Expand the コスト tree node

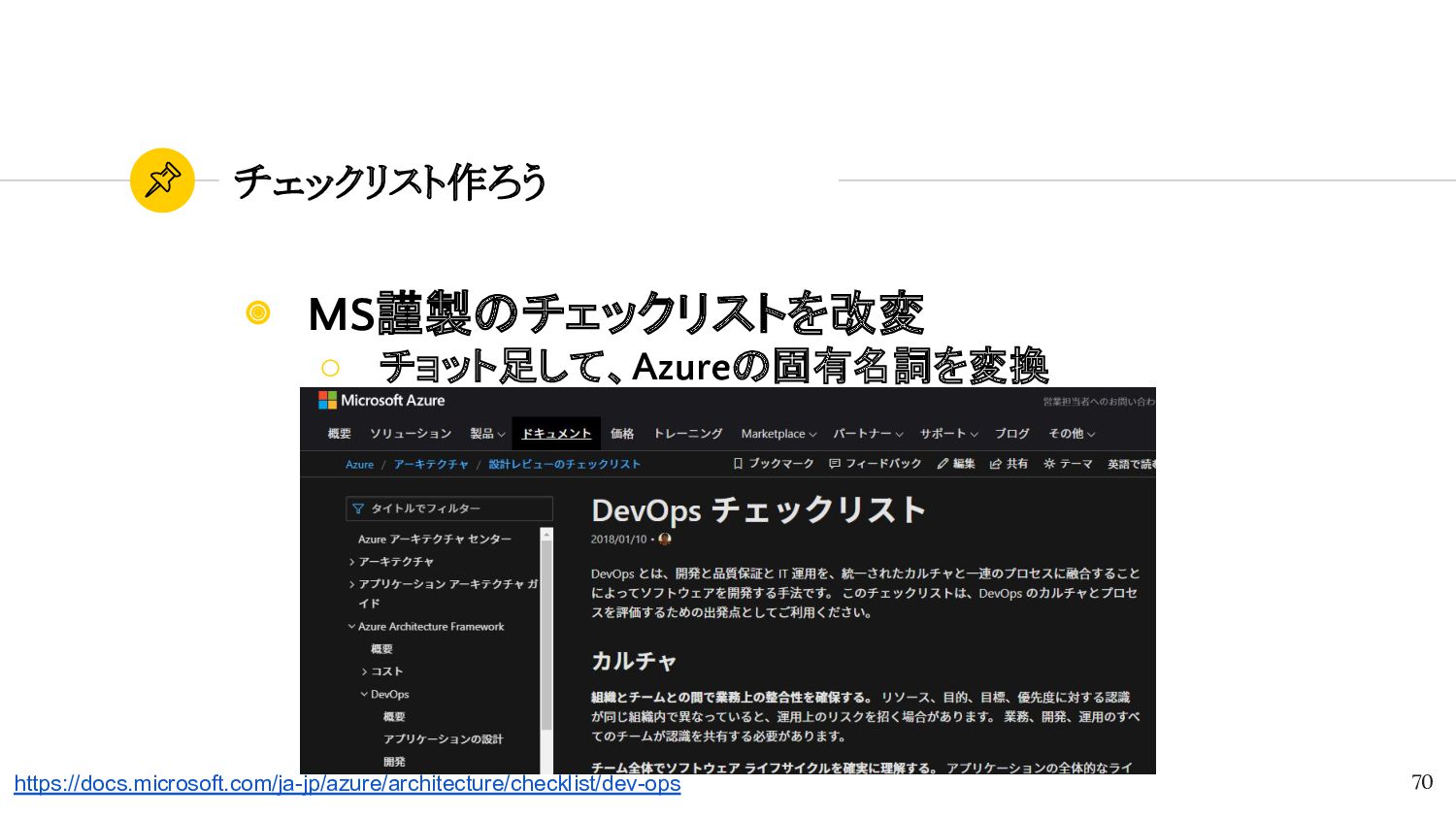point(364,672)
